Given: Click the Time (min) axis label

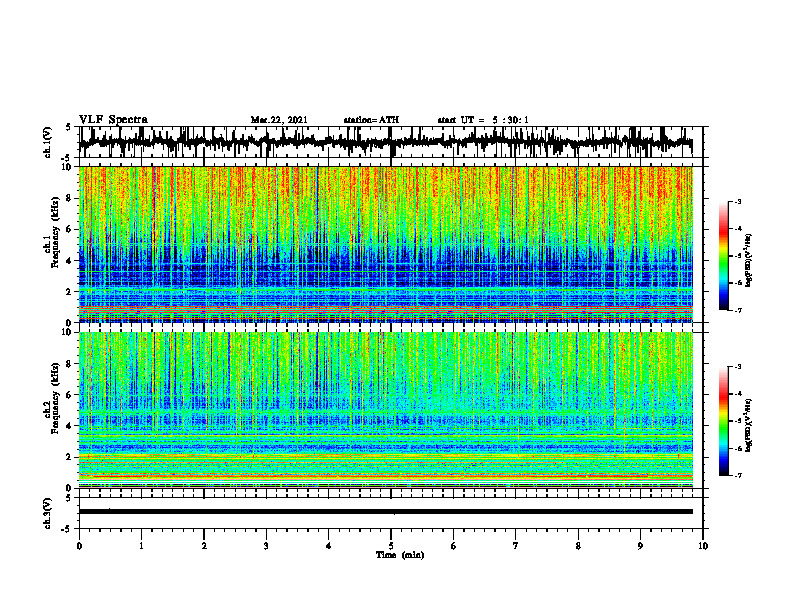Looking at the screenshot, I should point(400,555).
